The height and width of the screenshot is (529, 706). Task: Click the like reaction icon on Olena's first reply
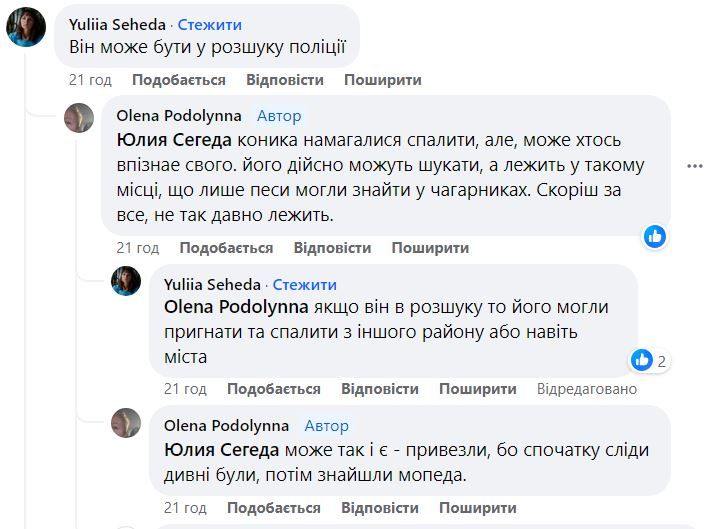[655, 236]
